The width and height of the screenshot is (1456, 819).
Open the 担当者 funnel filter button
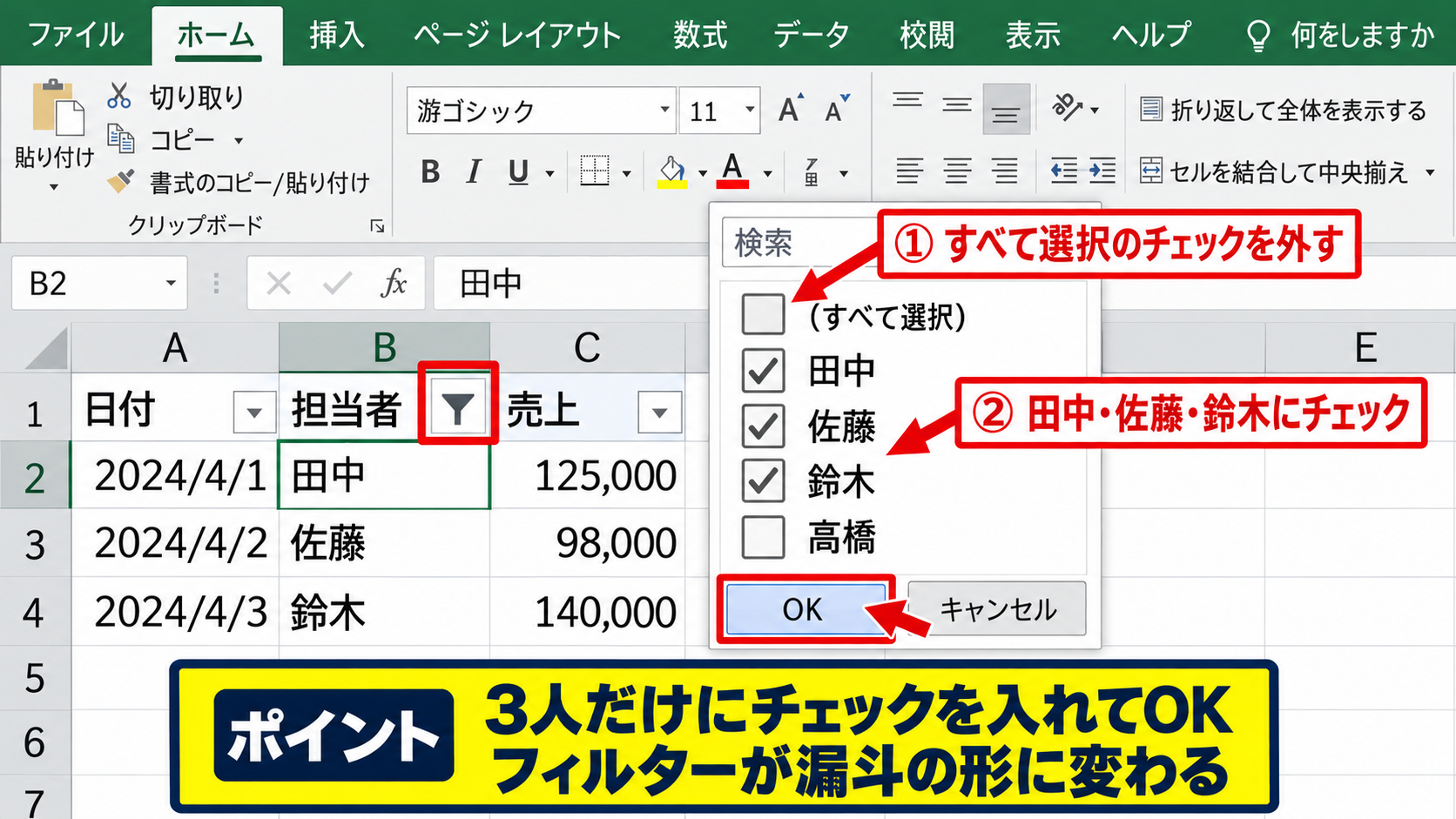[458, 406]
